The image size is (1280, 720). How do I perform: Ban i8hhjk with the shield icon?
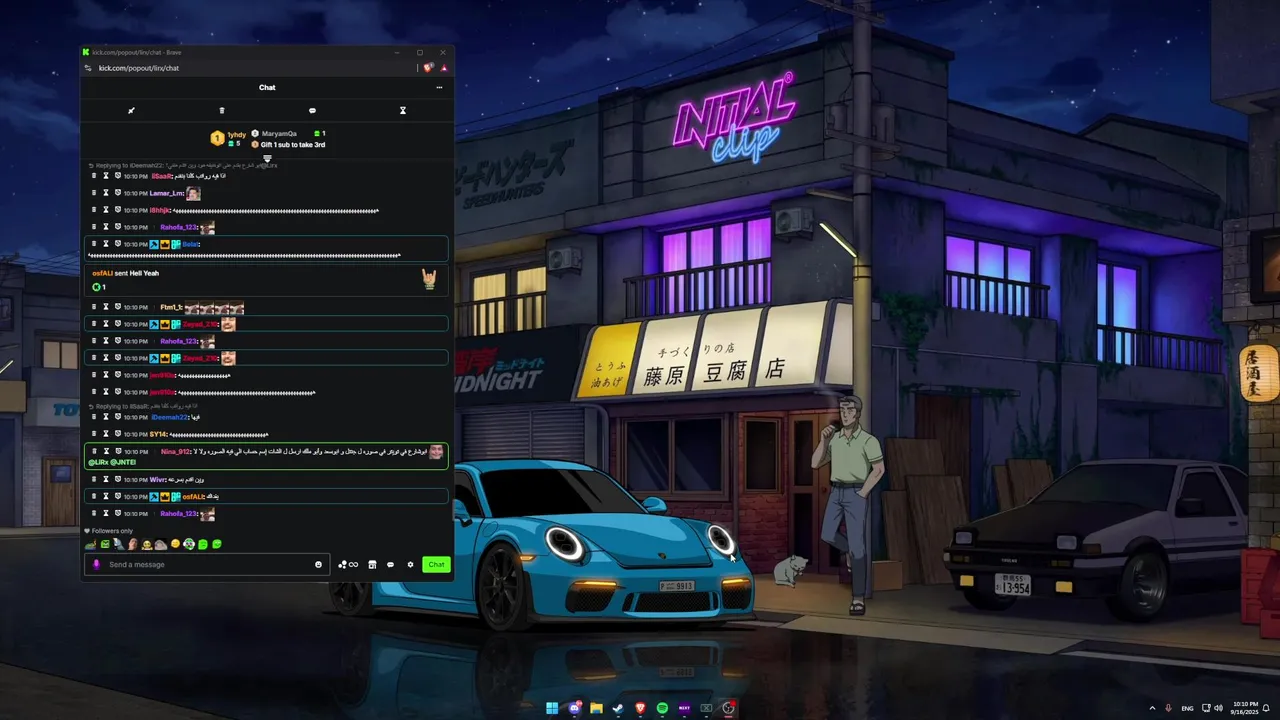(x=117, y=210)
